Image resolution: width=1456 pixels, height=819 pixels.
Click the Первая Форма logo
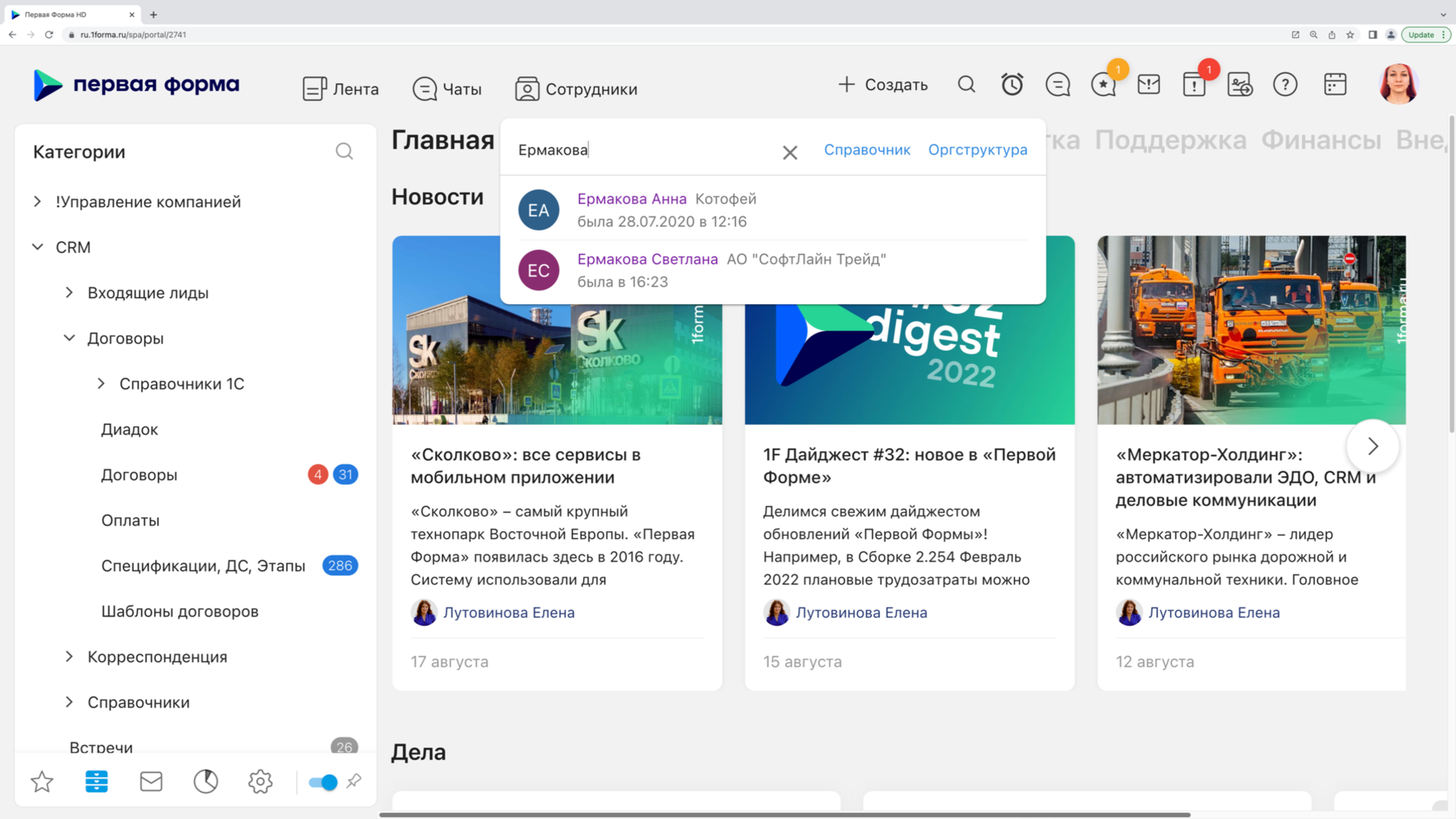(136, 85)
